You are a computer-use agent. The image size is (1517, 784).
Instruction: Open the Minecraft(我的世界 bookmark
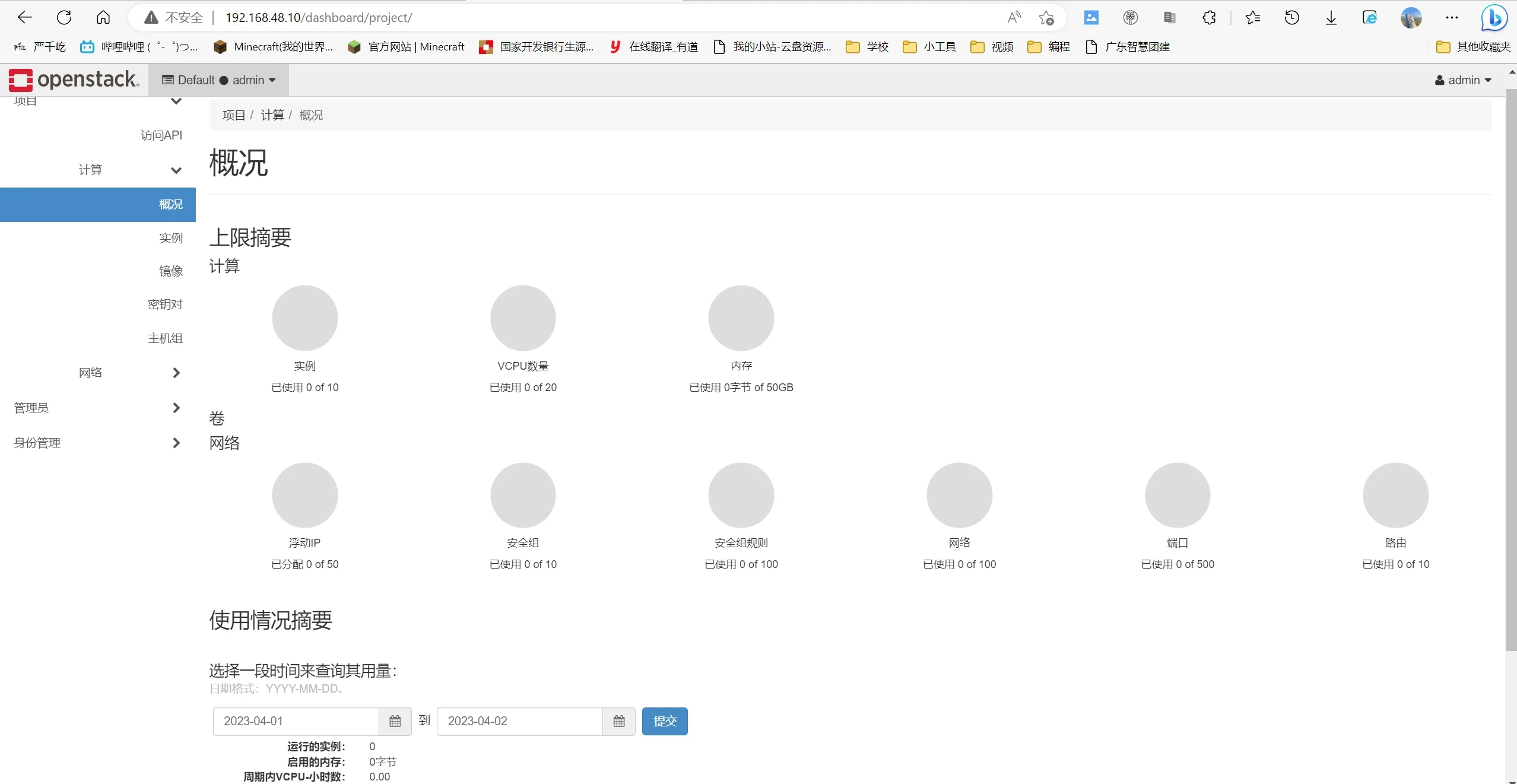point(273,47)
